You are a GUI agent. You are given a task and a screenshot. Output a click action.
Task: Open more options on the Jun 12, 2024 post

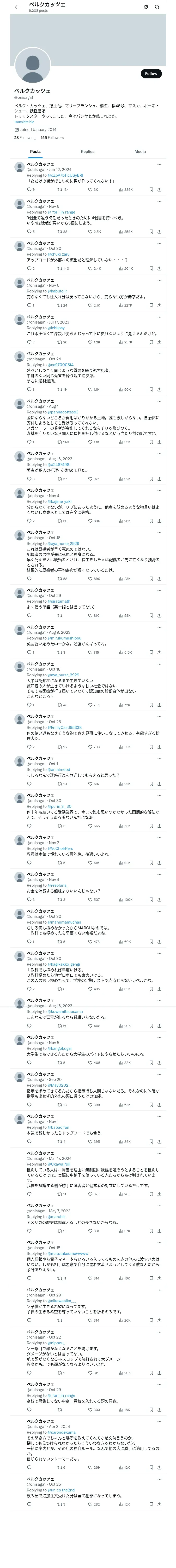(x=160, y=164)
